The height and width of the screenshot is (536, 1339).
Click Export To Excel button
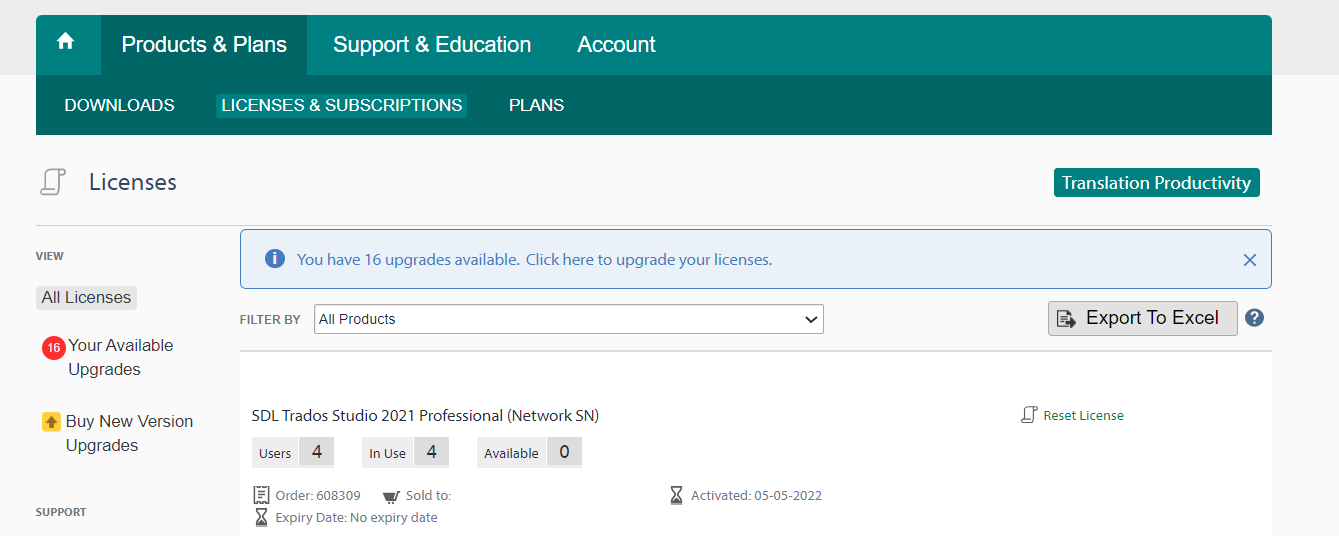coord(1142,318)
